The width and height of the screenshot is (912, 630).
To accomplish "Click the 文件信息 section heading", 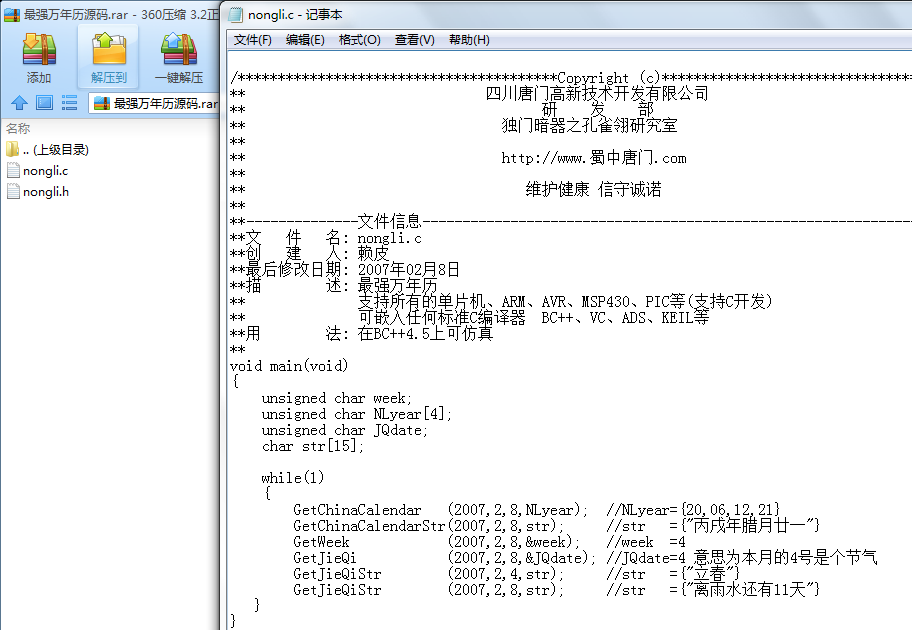I will [x=389, y=221].
